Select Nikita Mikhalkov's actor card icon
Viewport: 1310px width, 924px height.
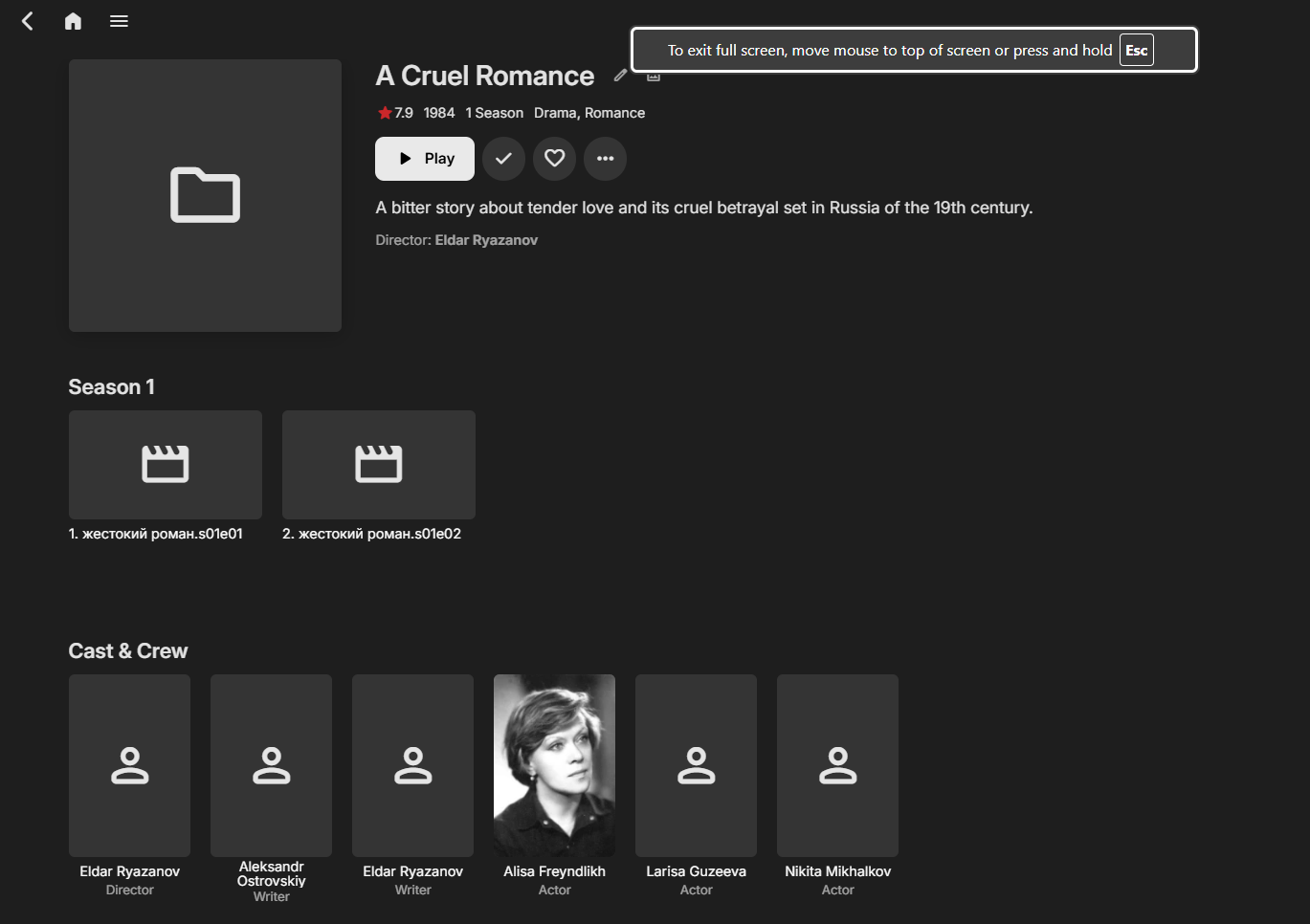pos(837,765)
